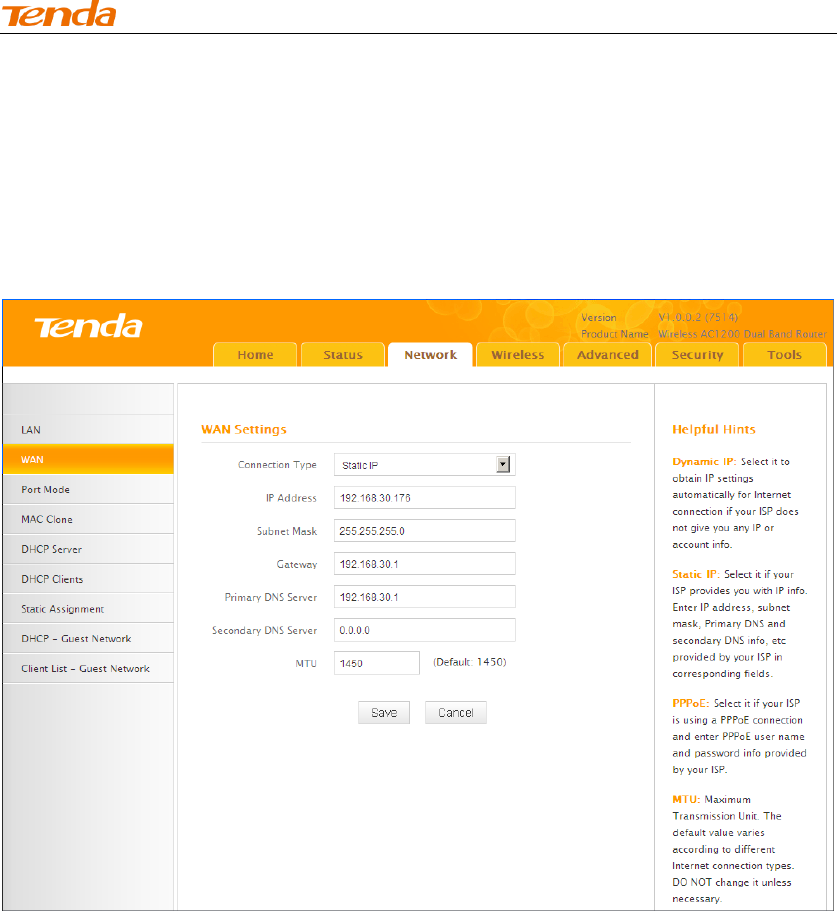Open Port Mode page
Viewport: 837px width, 911px height.
click(x=88, y=490)
